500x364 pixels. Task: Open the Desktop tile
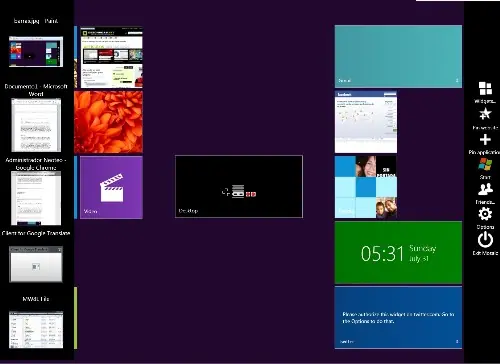[239, 186]
